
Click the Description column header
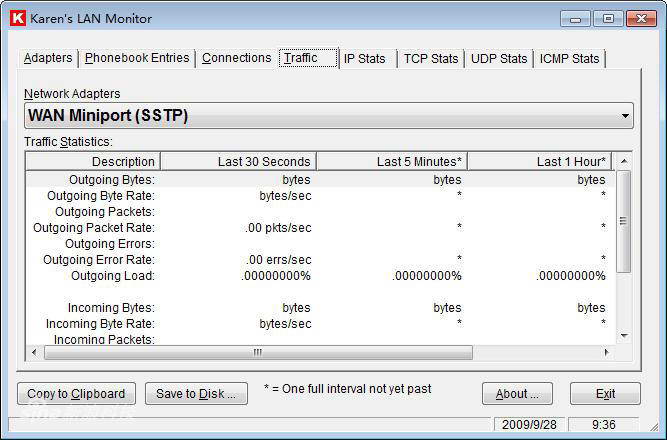[x=93, y=162]
